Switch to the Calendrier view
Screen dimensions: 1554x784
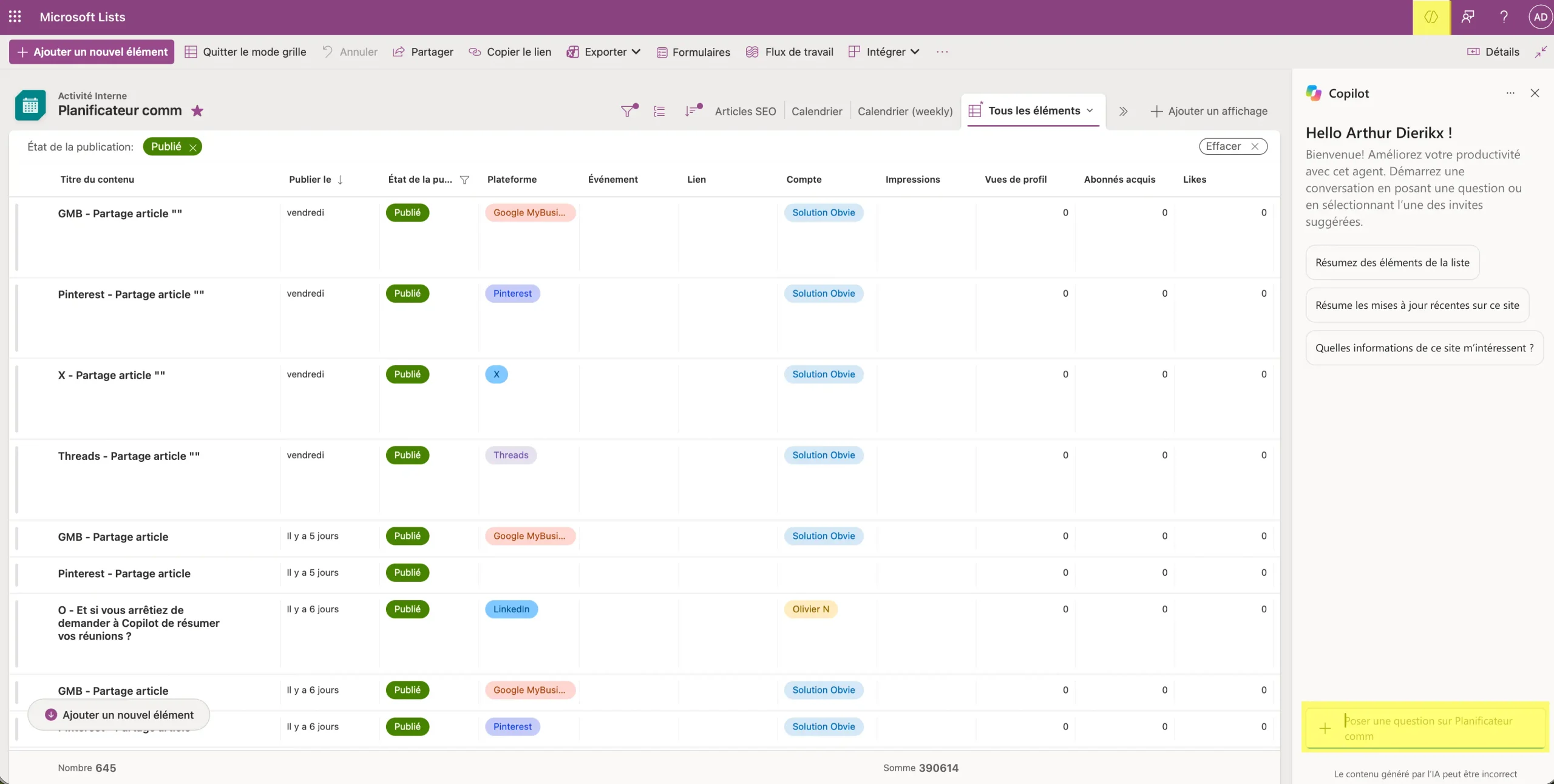coord(816,111)
